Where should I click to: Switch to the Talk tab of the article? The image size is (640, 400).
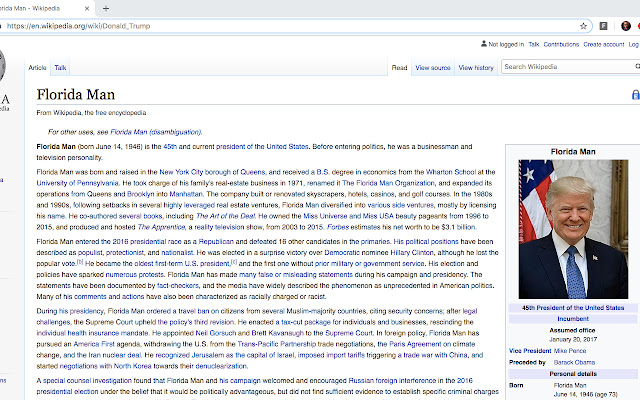coord(60,68)
